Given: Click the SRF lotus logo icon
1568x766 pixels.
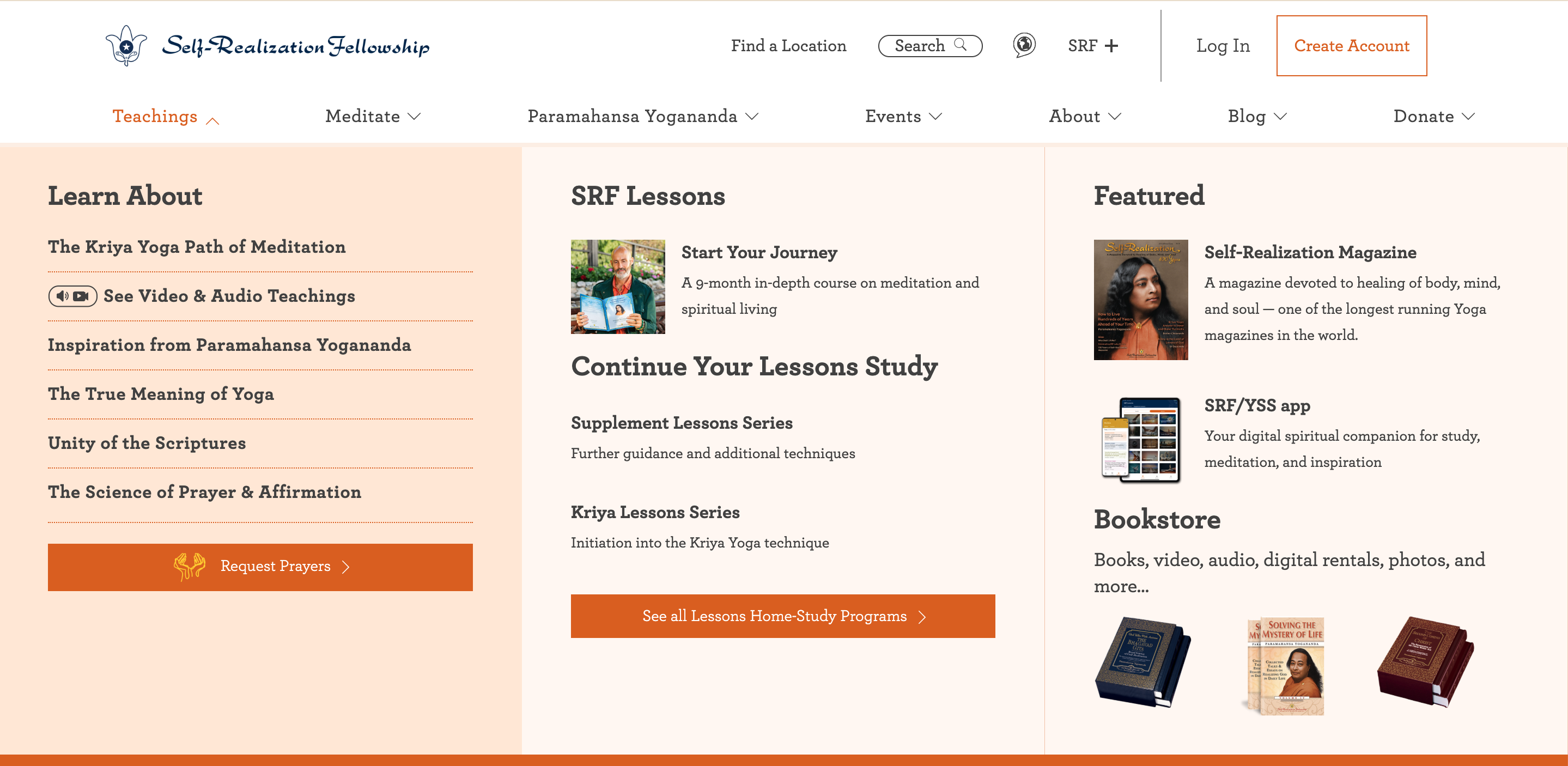Looking at the screenshot, I should [x=126, y=46].
